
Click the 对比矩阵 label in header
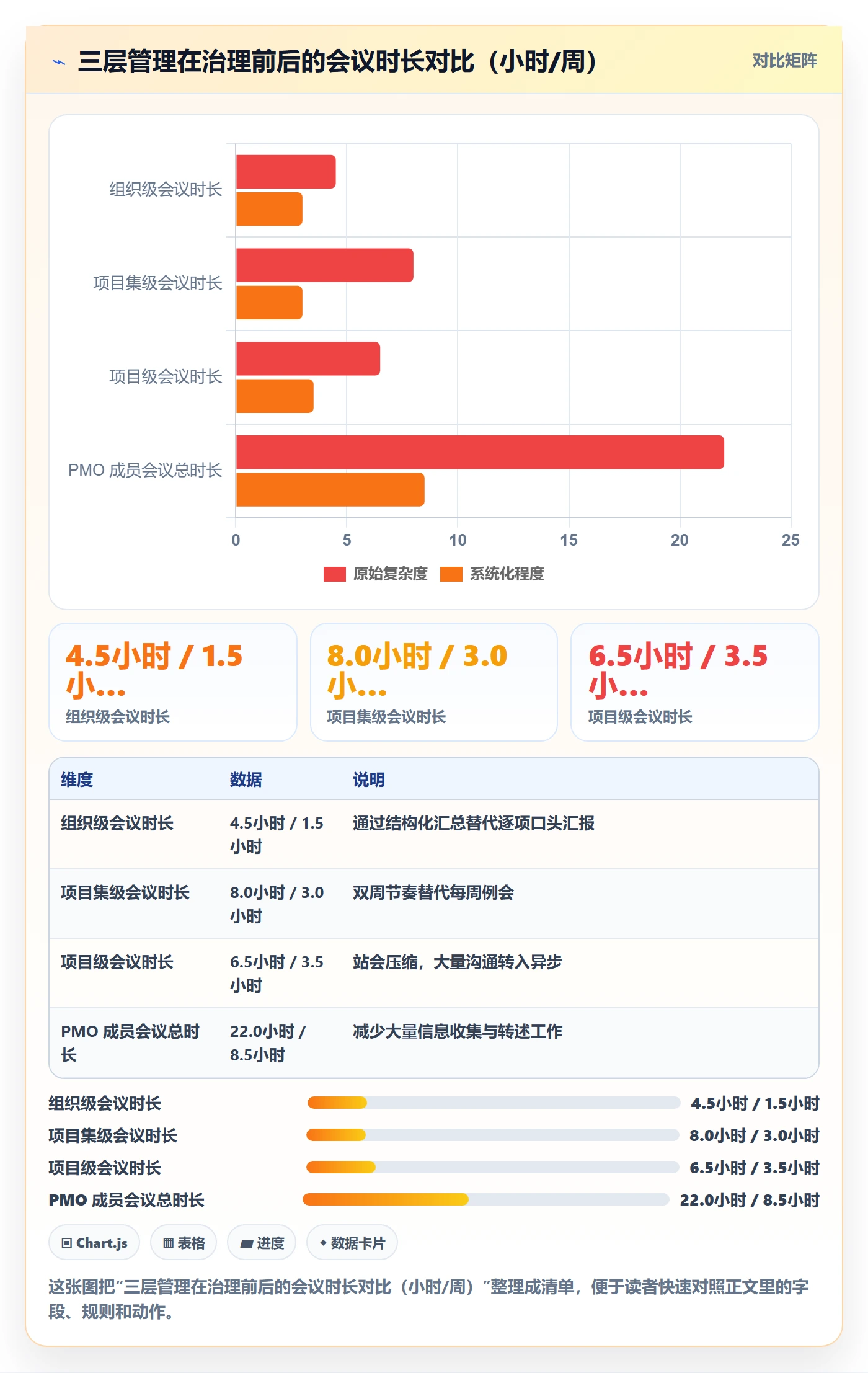(784, 60)
